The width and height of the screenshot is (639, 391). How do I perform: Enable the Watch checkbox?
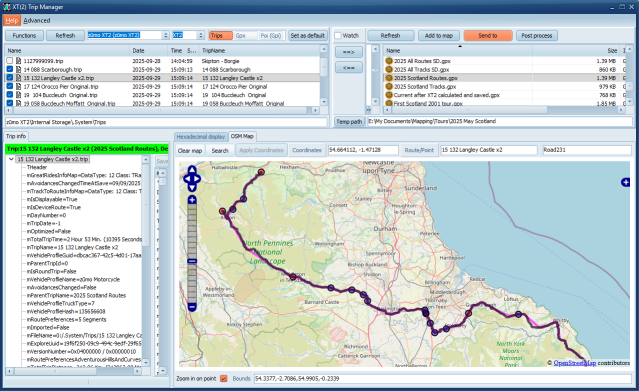(338, 35)
